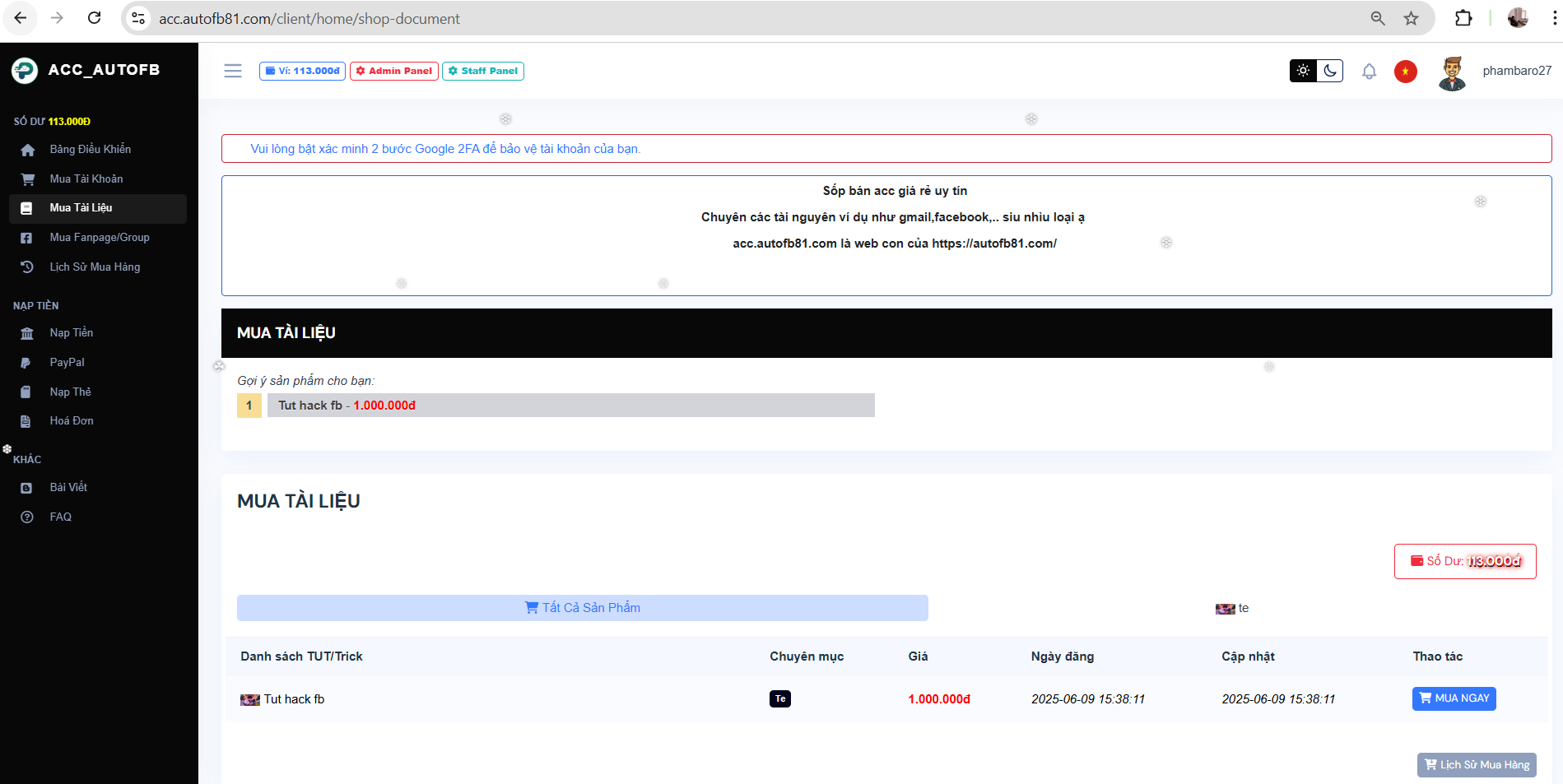Click the Tut hack fb product thumbnail
Screen dimensions: 1563x784
coord(250,700)
